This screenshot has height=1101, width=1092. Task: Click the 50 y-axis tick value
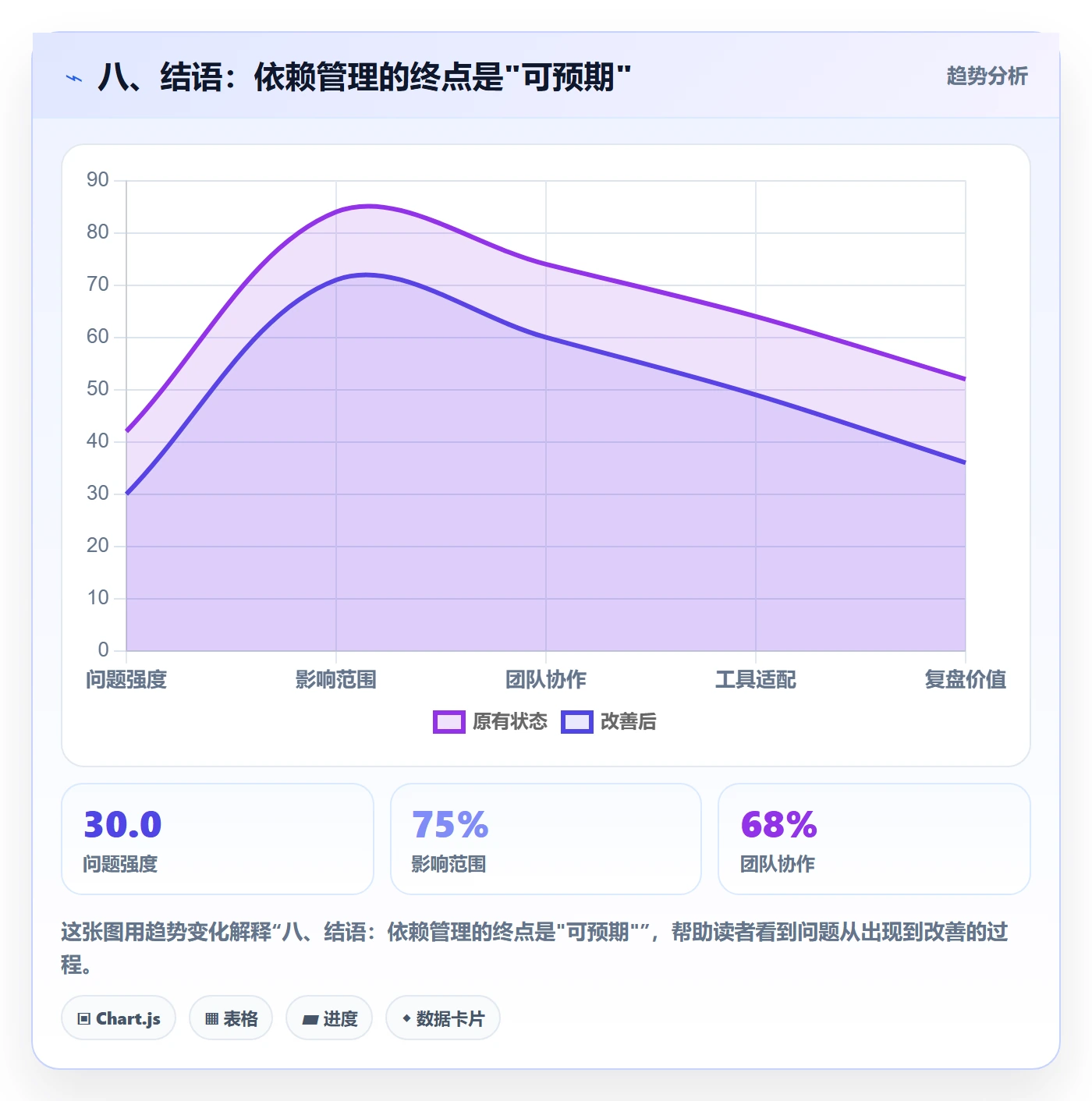97,389
